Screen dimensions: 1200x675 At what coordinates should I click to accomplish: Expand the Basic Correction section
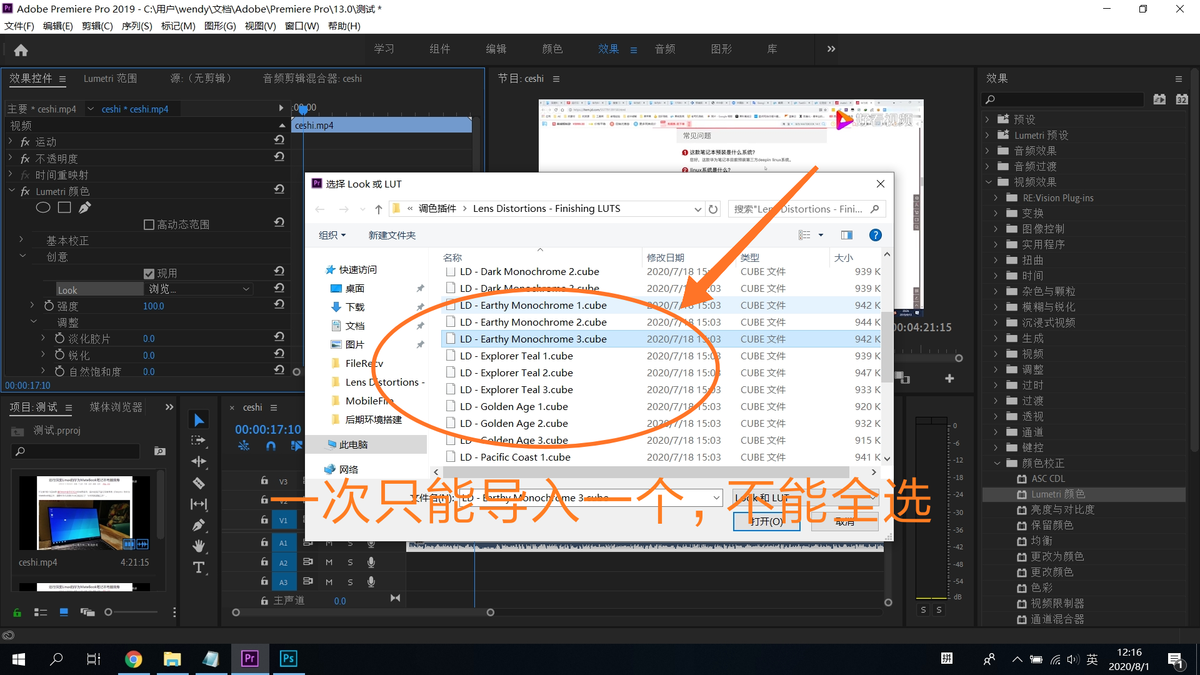(x=23, y=241)
